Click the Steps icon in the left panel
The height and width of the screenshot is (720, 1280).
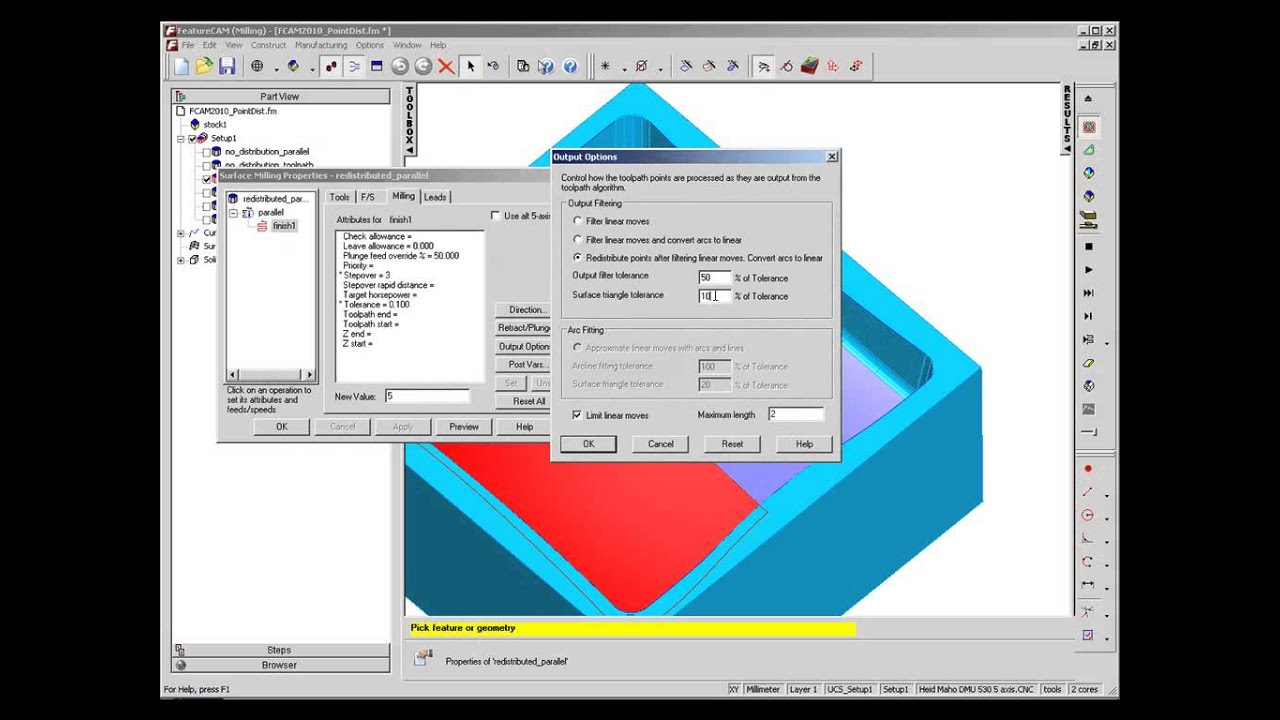(x=180, y=650)
